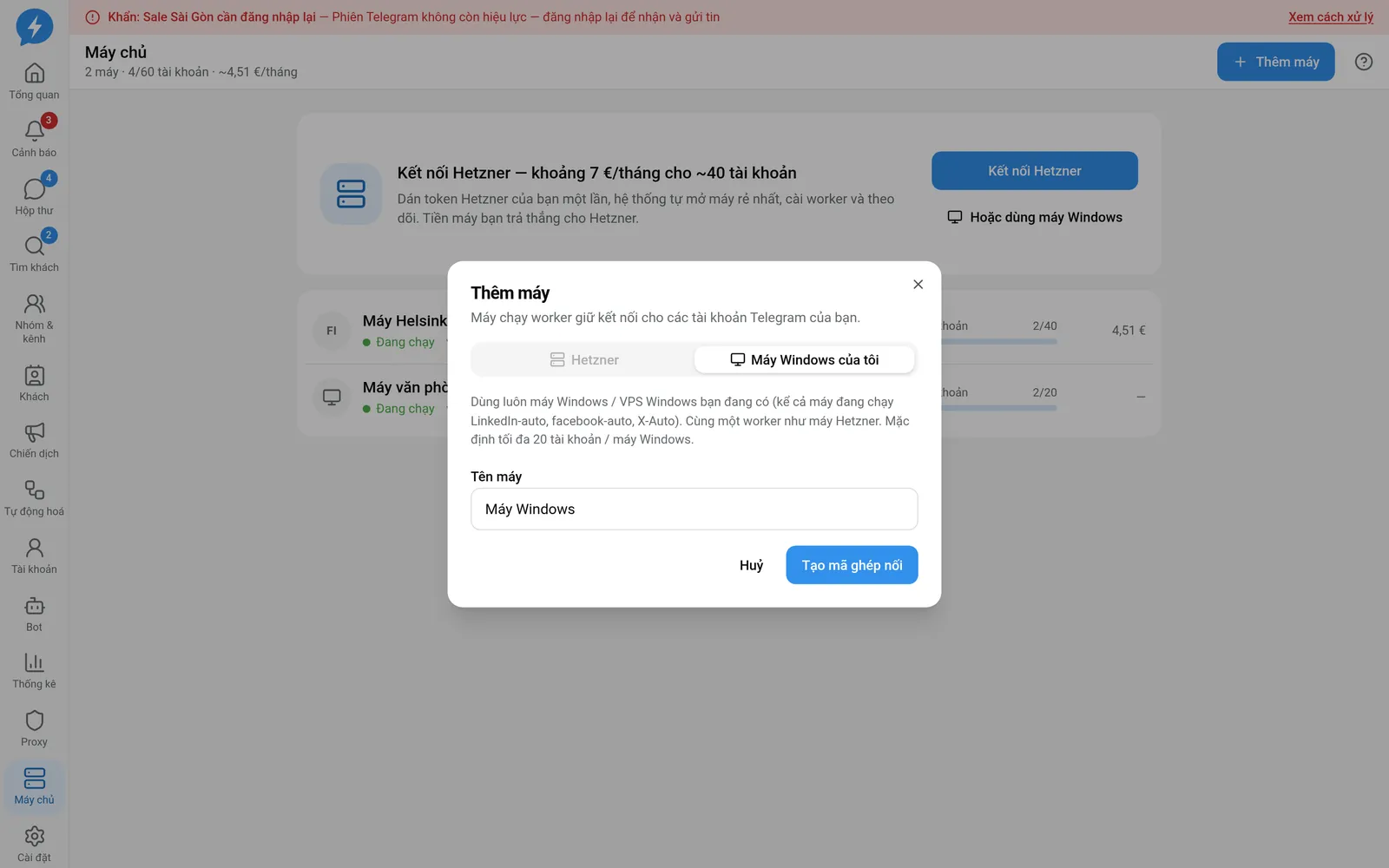Click Tạo mã ghép nối button
Viewport: 1389px width, 868px height.
click(852, 565)
